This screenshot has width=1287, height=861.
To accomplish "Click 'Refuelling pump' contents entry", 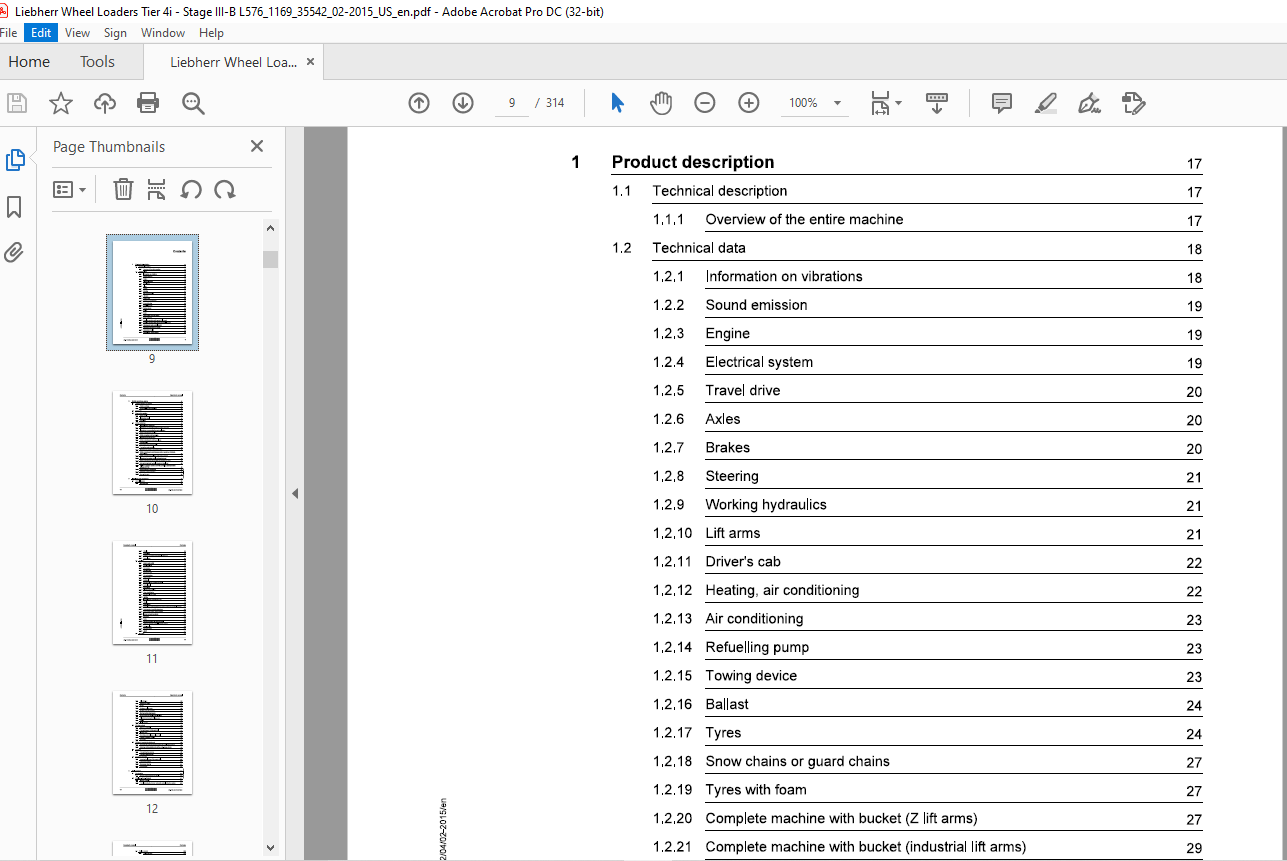I will tap(757, 647).
